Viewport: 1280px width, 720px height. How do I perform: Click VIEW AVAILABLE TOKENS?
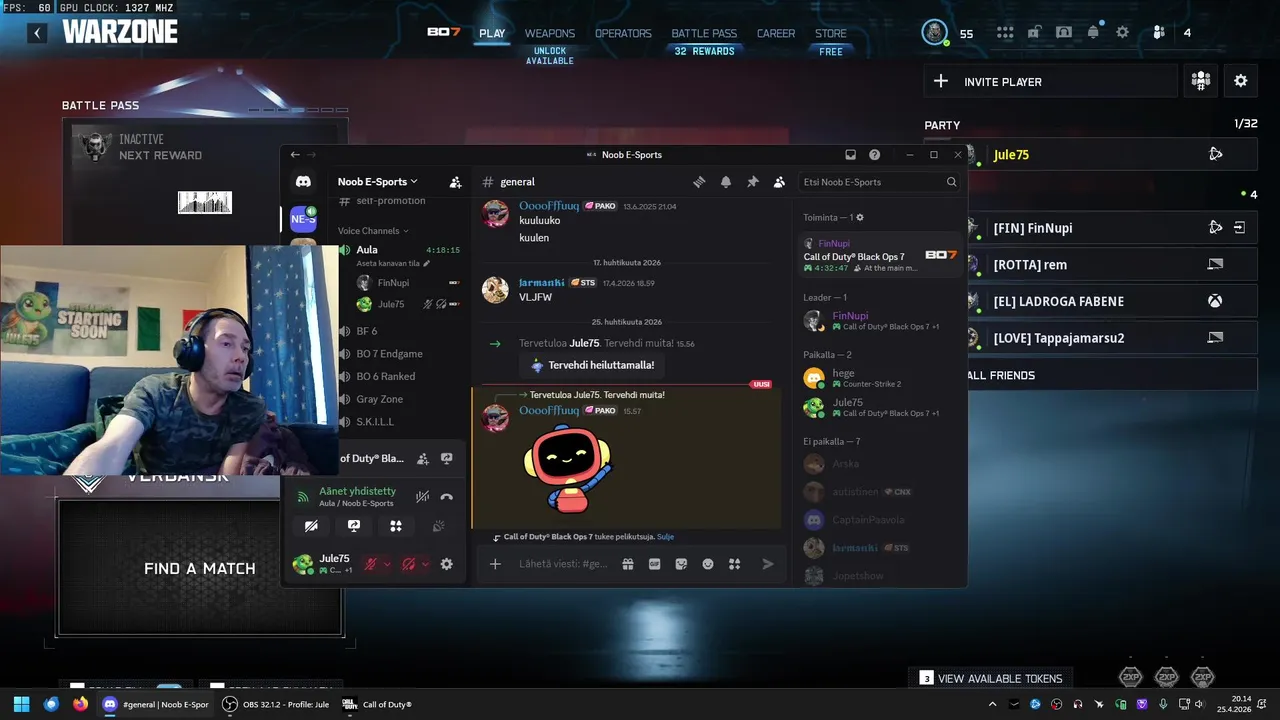[991, 678]
